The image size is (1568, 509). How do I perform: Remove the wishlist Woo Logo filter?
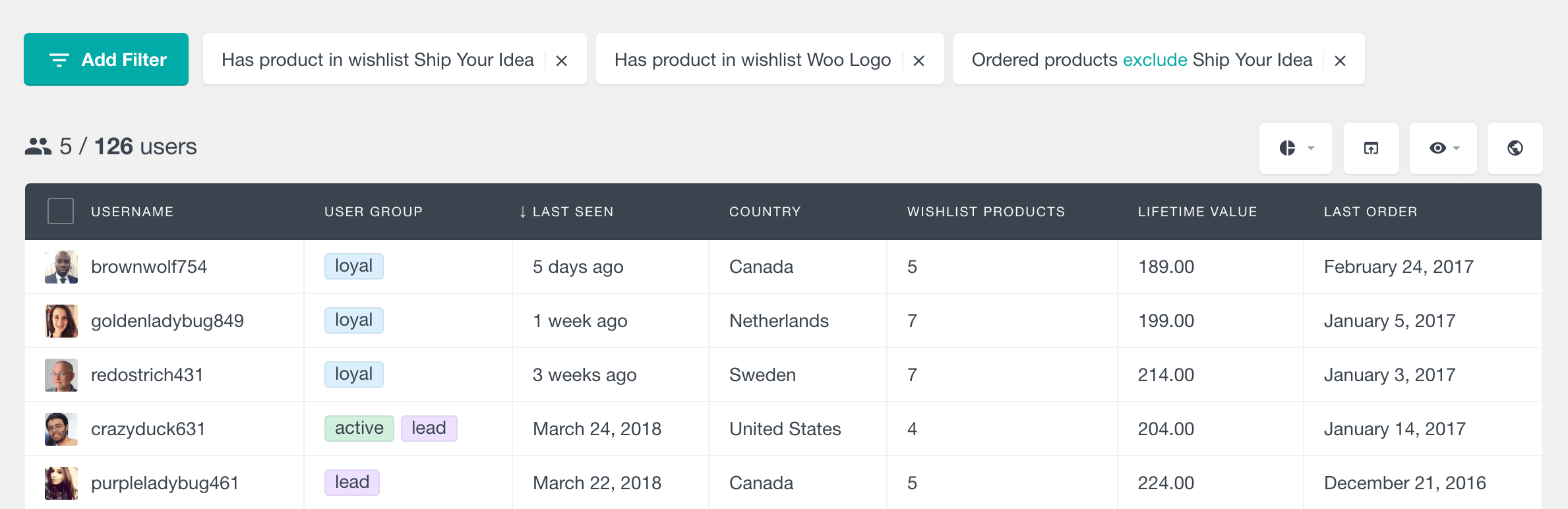coord(919,61)
